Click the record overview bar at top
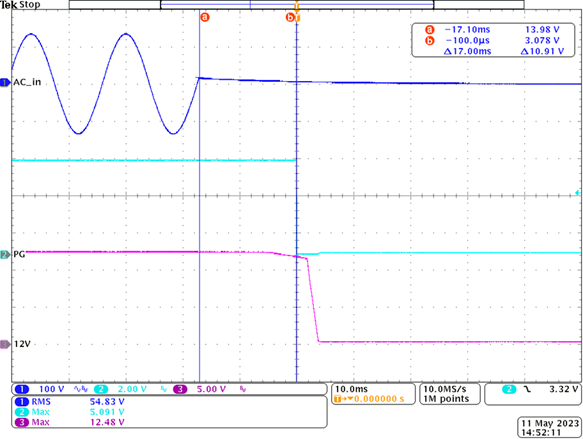583x439 pixels. coord(296,5)
